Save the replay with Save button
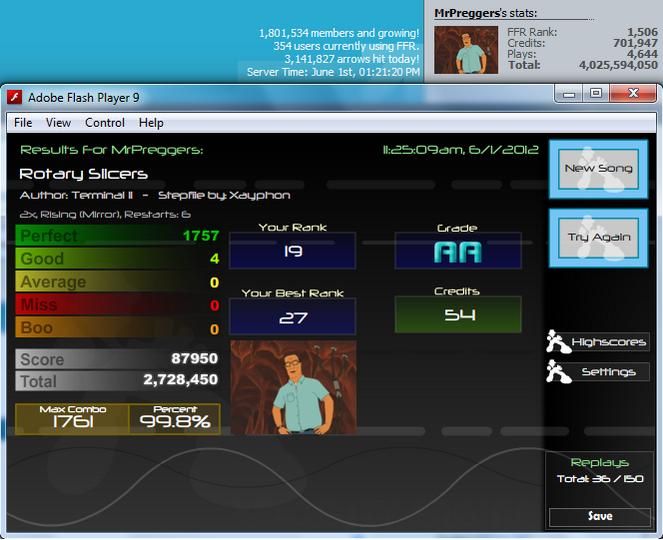 click(x=600, y=516)
